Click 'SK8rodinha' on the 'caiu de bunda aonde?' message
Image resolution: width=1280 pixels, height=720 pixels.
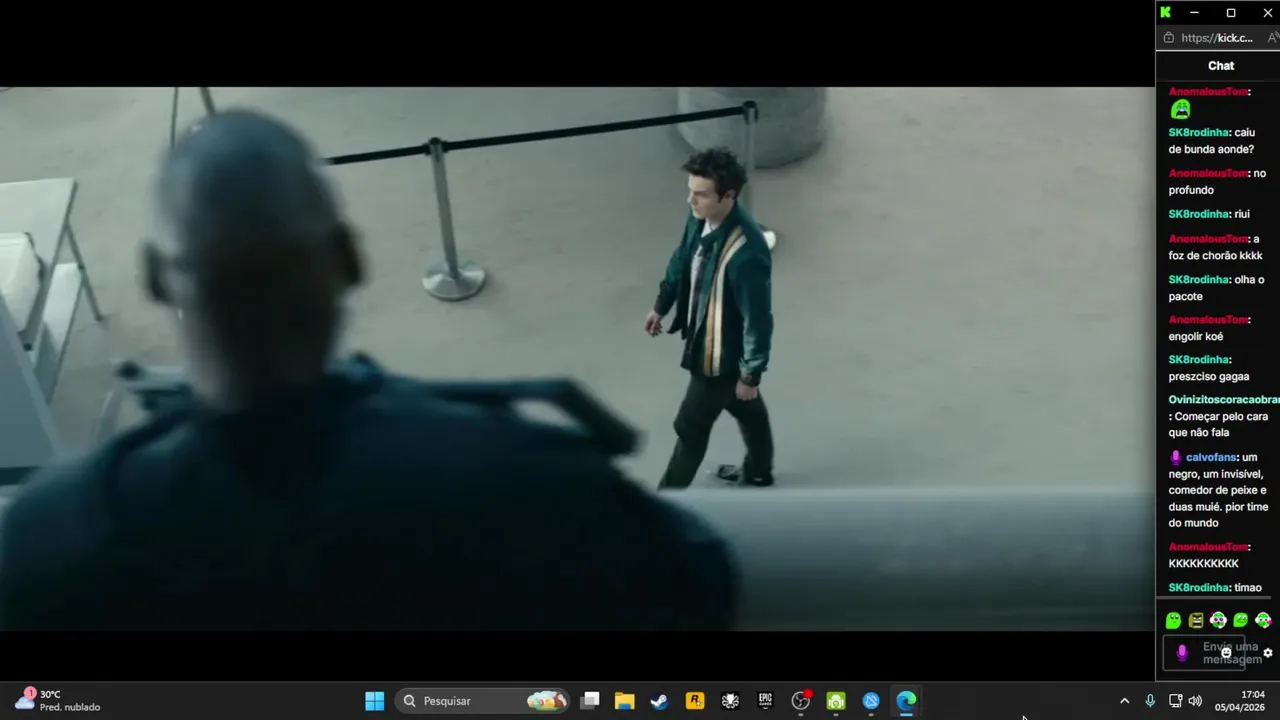[1199, 132]
